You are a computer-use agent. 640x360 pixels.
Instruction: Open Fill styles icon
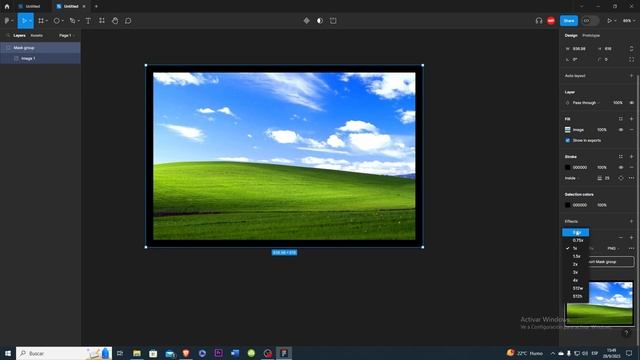tap(621, 119)
